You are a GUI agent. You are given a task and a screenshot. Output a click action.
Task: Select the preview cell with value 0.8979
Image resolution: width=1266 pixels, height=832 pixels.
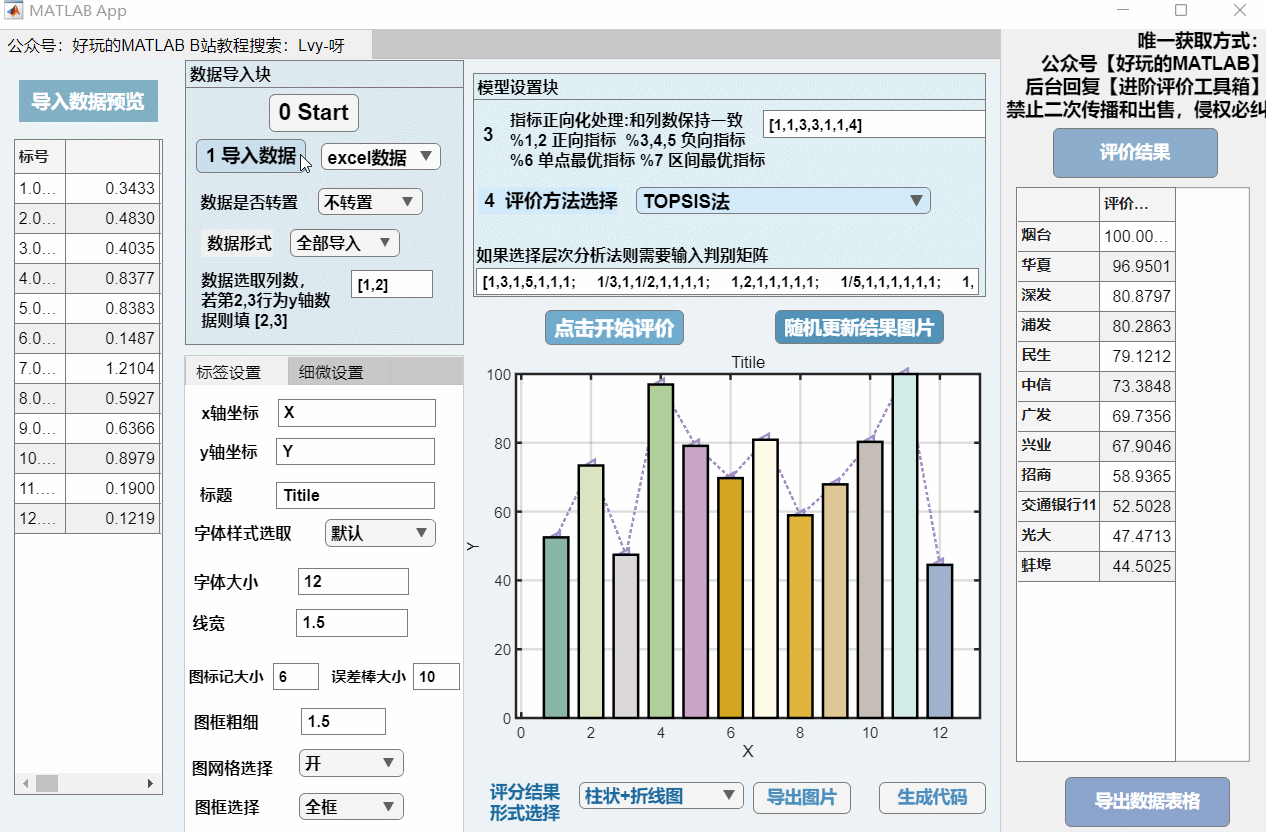tap(113, 458)
